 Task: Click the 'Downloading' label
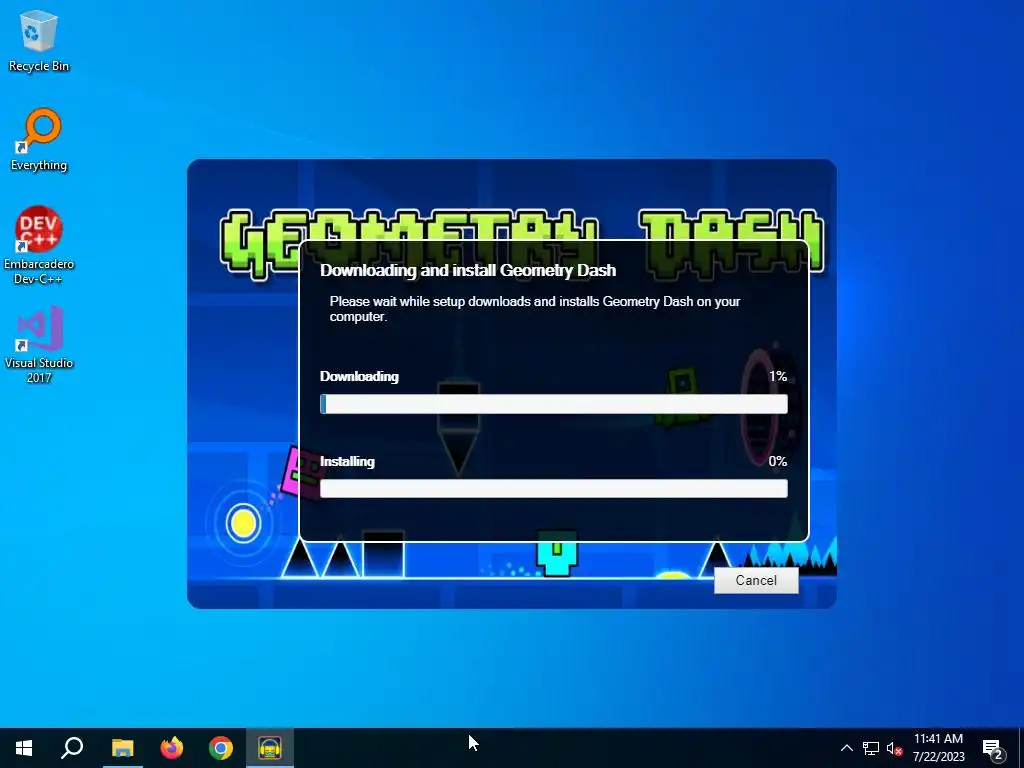pyautogui.click(x=359, y=376)
